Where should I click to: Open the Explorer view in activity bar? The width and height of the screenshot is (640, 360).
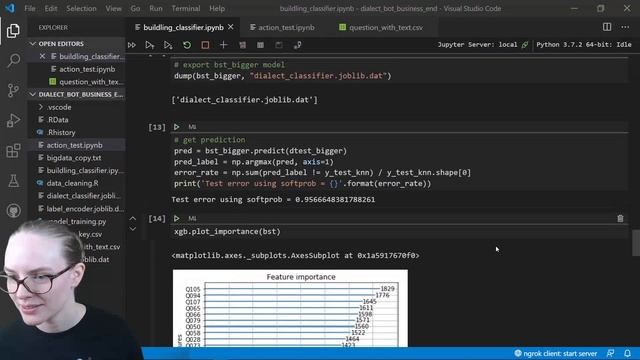click(x=13, y=31)
